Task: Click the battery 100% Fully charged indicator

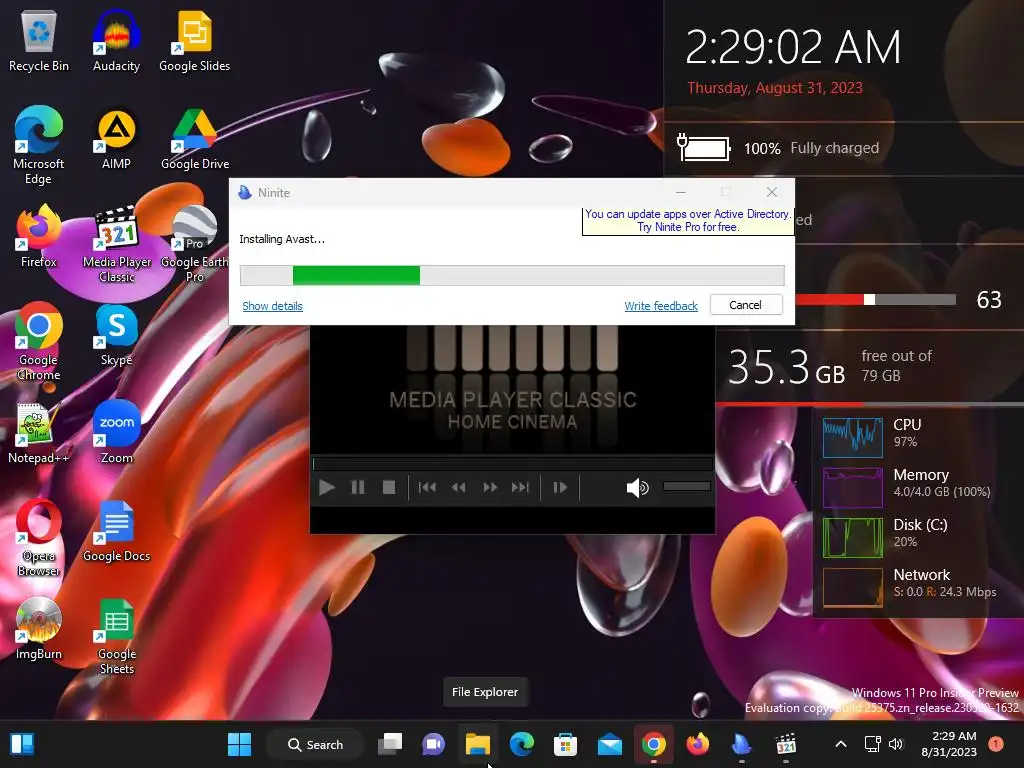Action: point(779,148)
